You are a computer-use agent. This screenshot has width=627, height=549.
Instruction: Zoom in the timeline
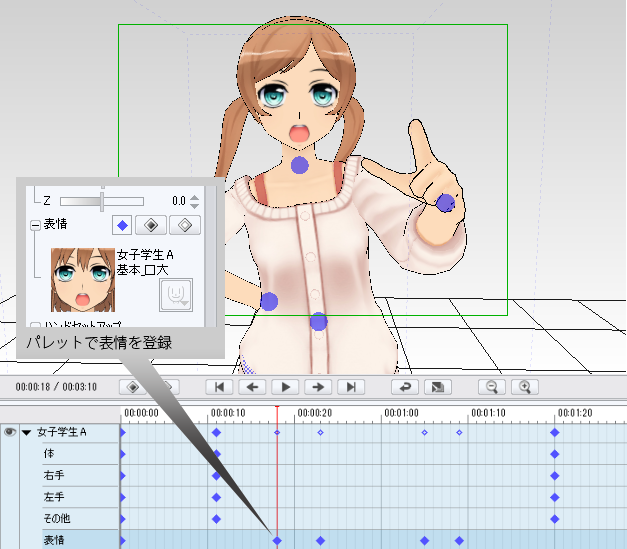coord(525,387)
